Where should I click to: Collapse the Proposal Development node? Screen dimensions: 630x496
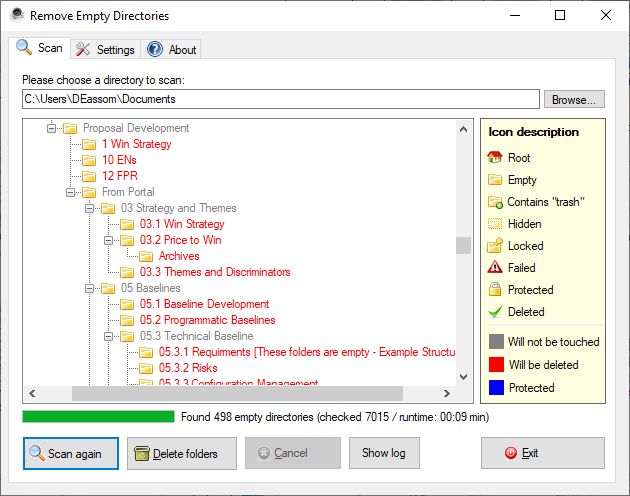[x=51, y=128]
